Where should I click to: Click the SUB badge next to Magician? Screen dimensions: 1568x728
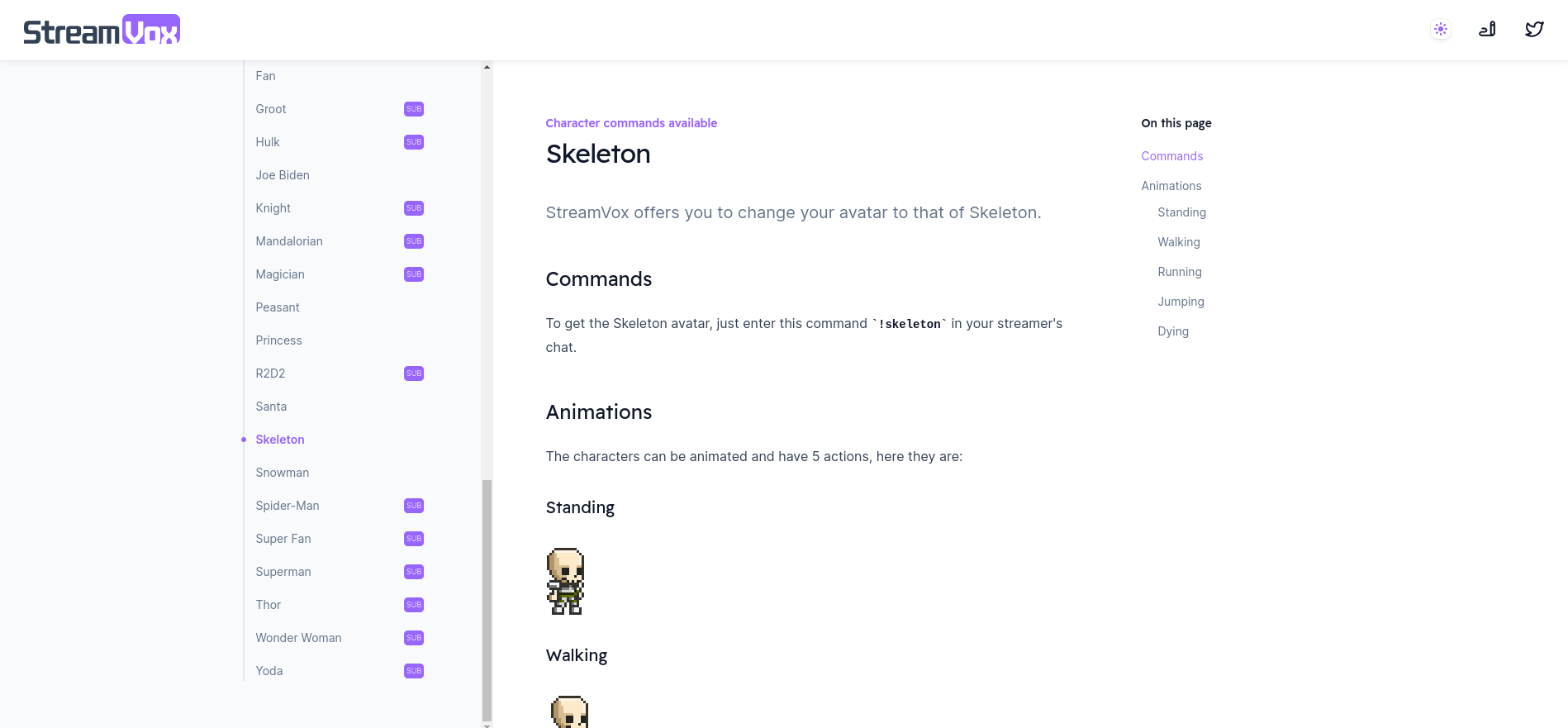pyautogui.click(x=414, y=274)
